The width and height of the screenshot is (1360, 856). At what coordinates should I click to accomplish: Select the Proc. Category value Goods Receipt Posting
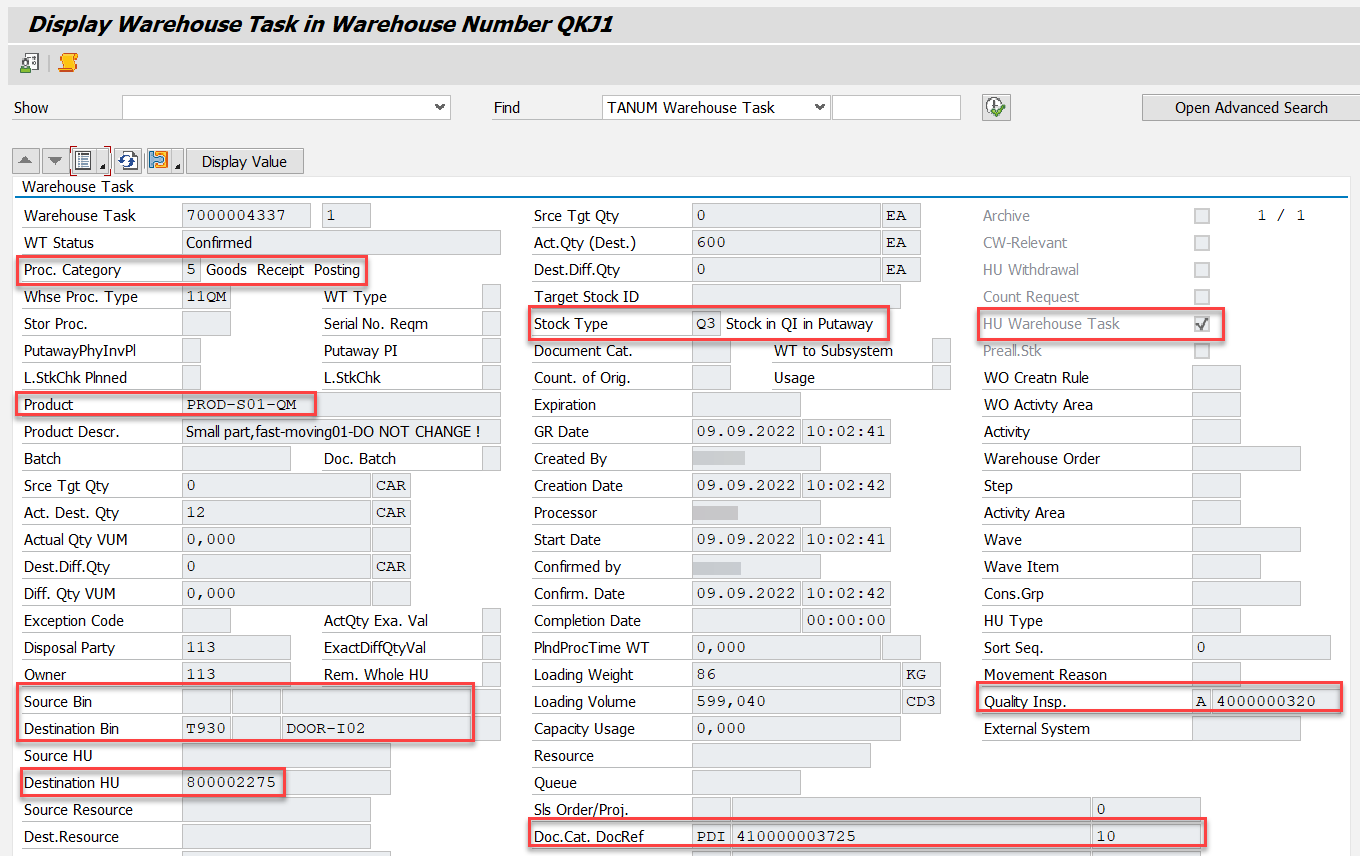point(283,270)
